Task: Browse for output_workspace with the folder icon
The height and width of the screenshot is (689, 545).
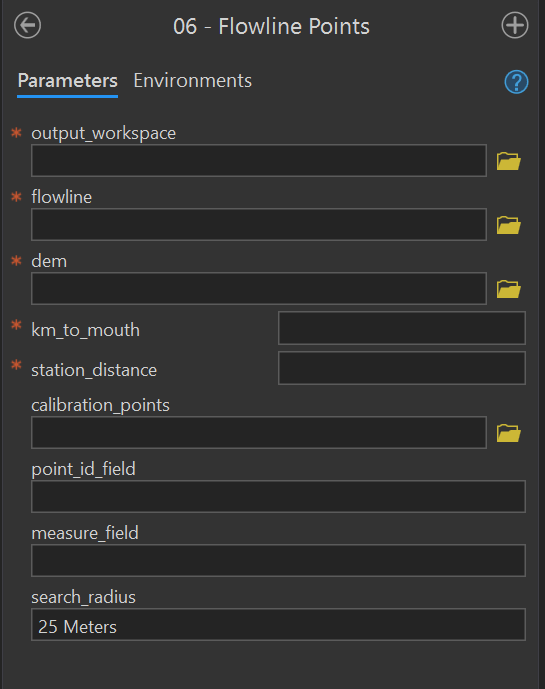Action: tap(509, 161)
